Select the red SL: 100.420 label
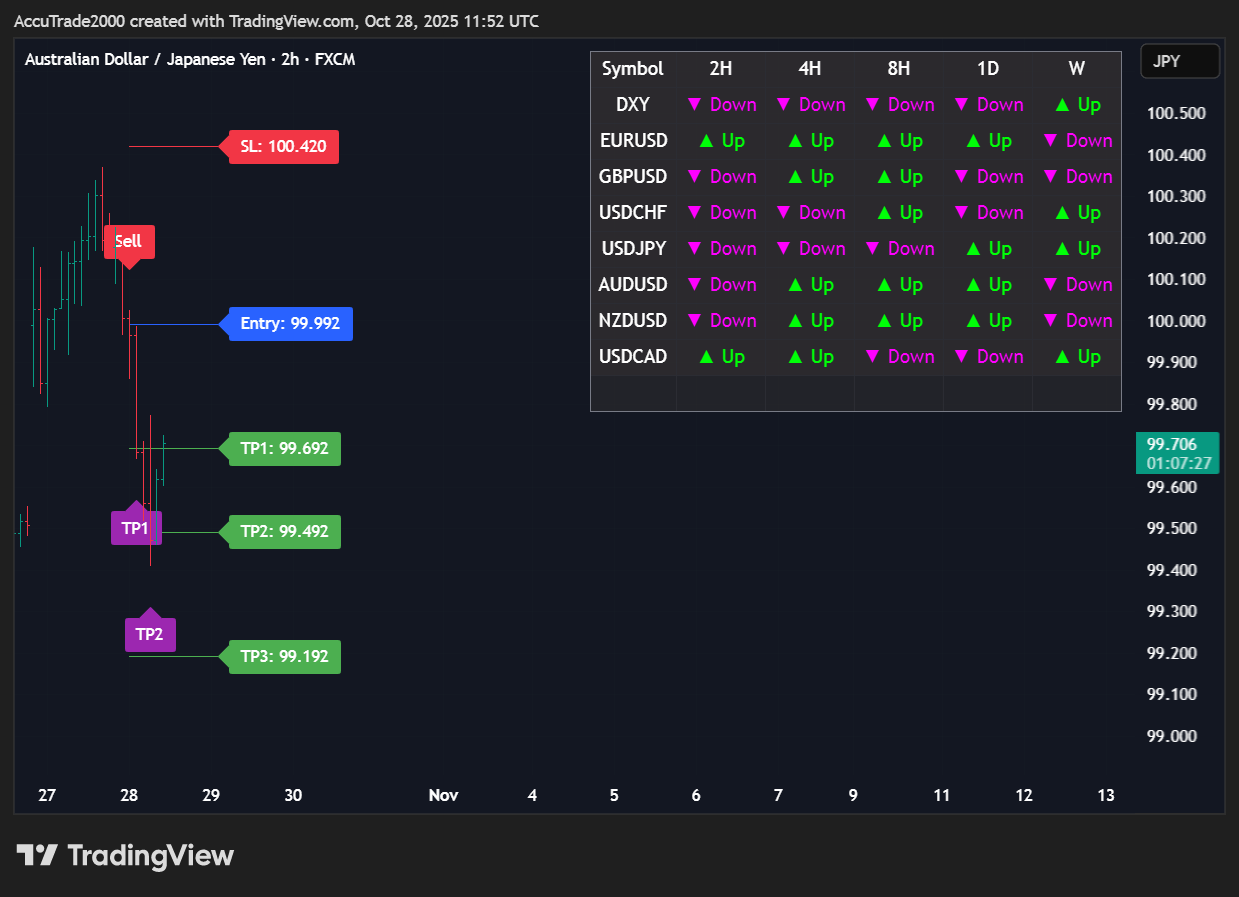 [x=283, y=147]
